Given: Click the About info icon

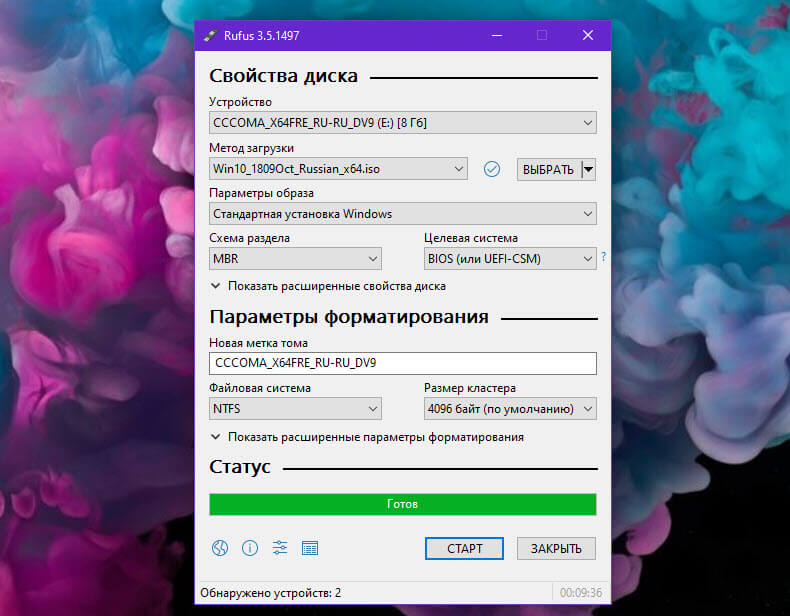Looking at the screenshot, I should coord(250,547).
